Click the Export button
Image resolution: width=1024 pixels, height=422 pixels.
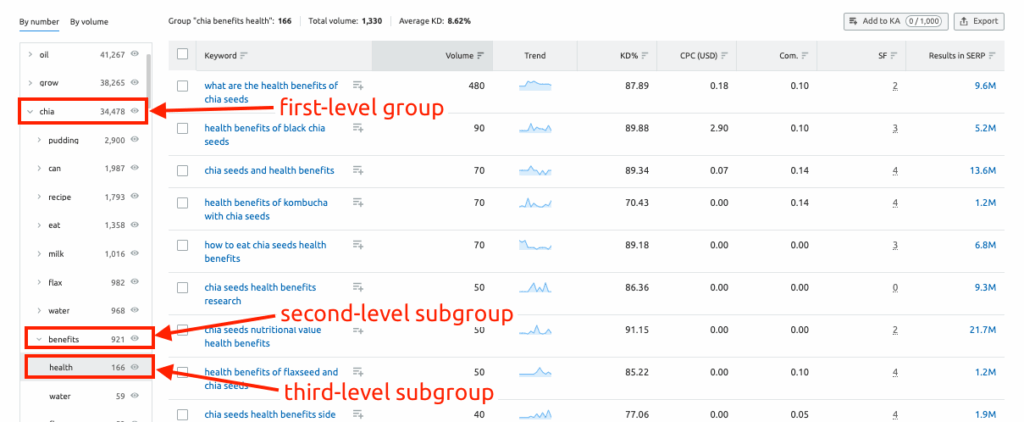click(979, 21)
